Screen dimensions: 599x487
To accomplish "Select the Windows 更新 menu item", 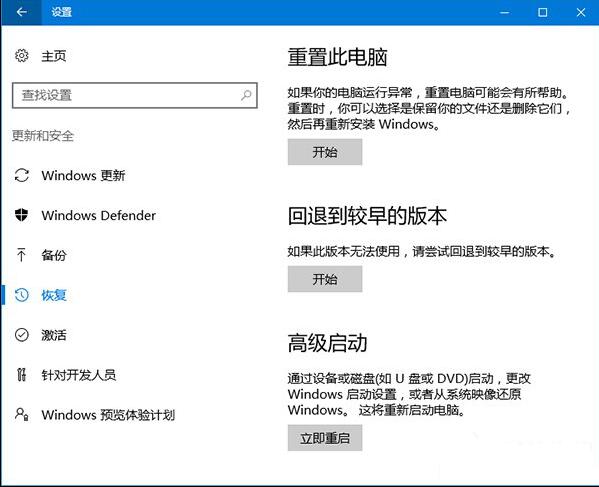I will pyautogui.click(x=83, y=176).
